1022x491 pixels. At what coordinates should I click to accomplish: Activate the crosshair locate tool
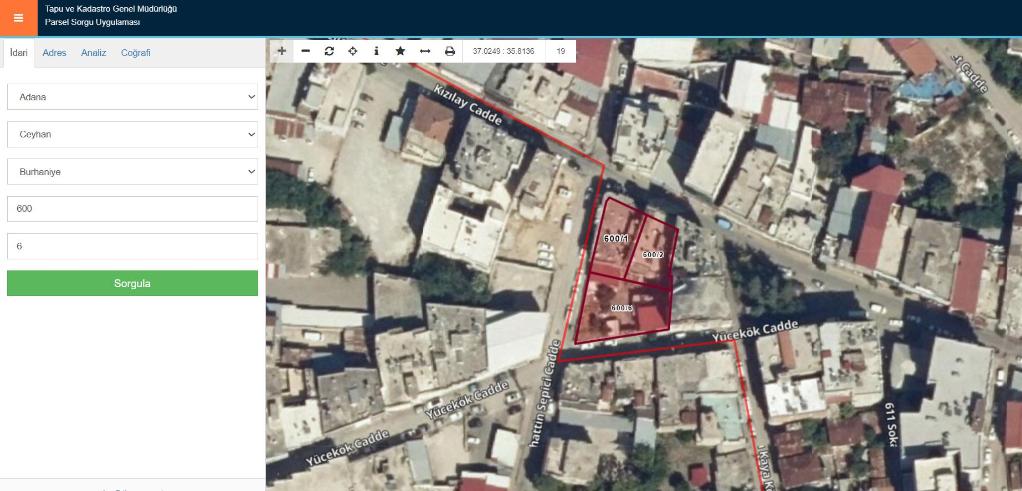[x=352, y=51]
